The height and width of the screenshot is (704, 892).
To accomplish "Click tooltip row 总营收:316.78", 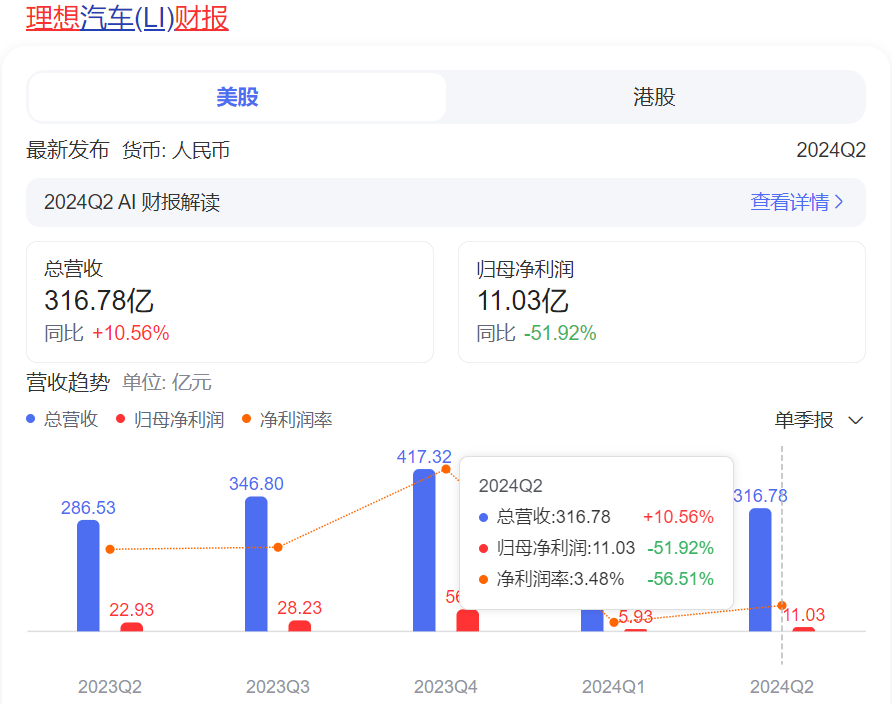I will coord(596,516).
